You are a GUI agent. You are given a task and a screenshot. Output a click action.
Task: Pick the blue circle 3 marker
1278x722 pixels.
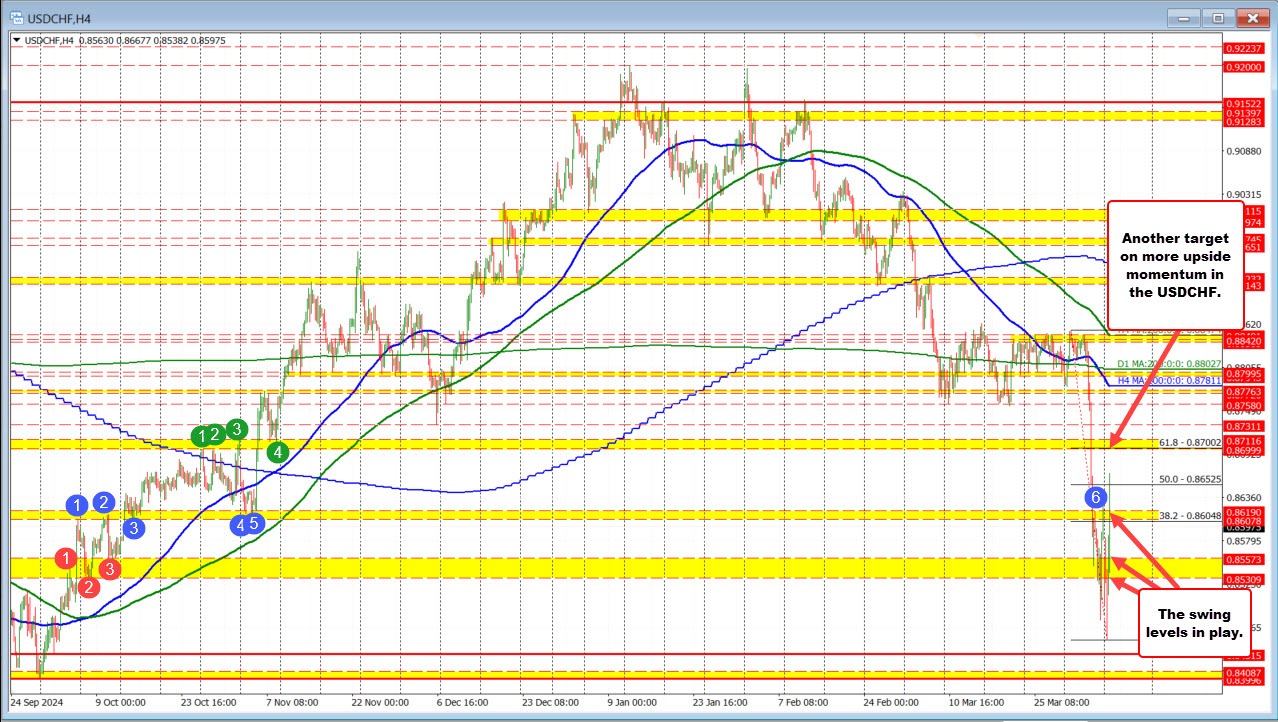(134, 526)
